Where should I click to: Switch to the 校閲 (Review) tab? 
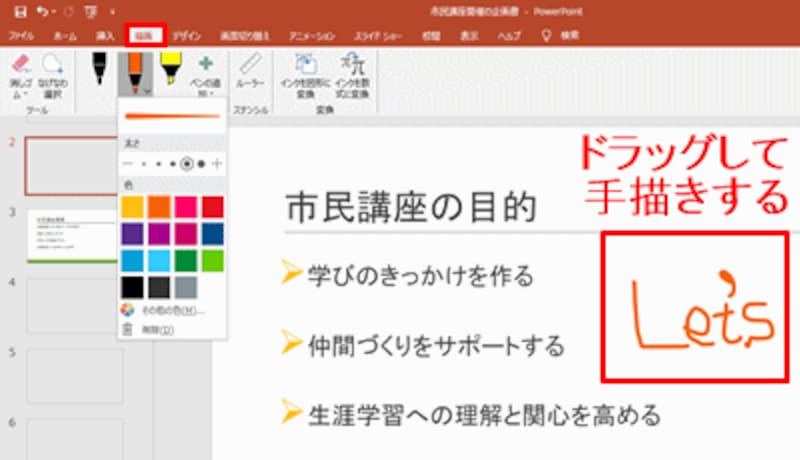[431, 36]
